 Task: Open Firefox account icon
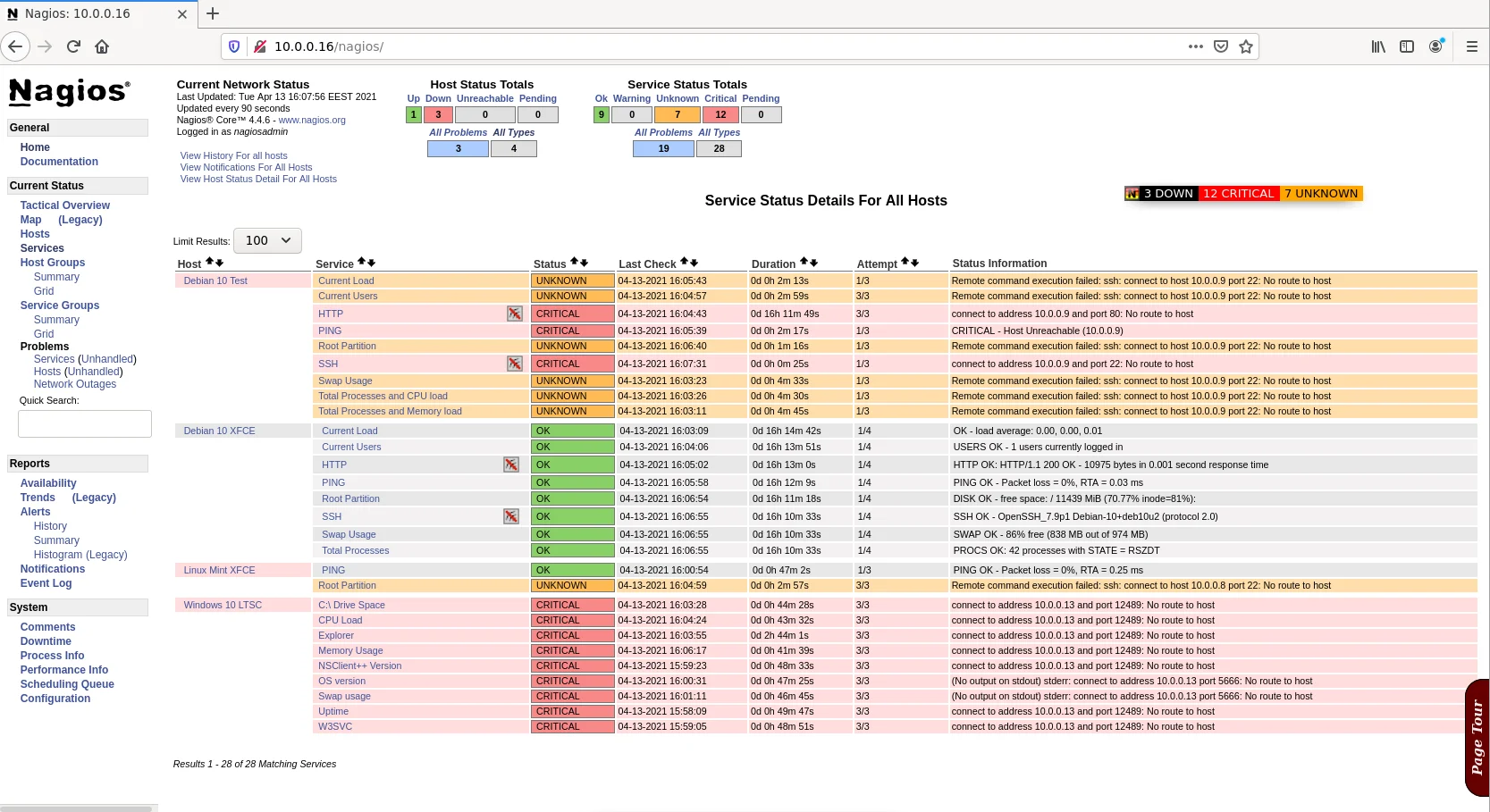pos(1435,46)
